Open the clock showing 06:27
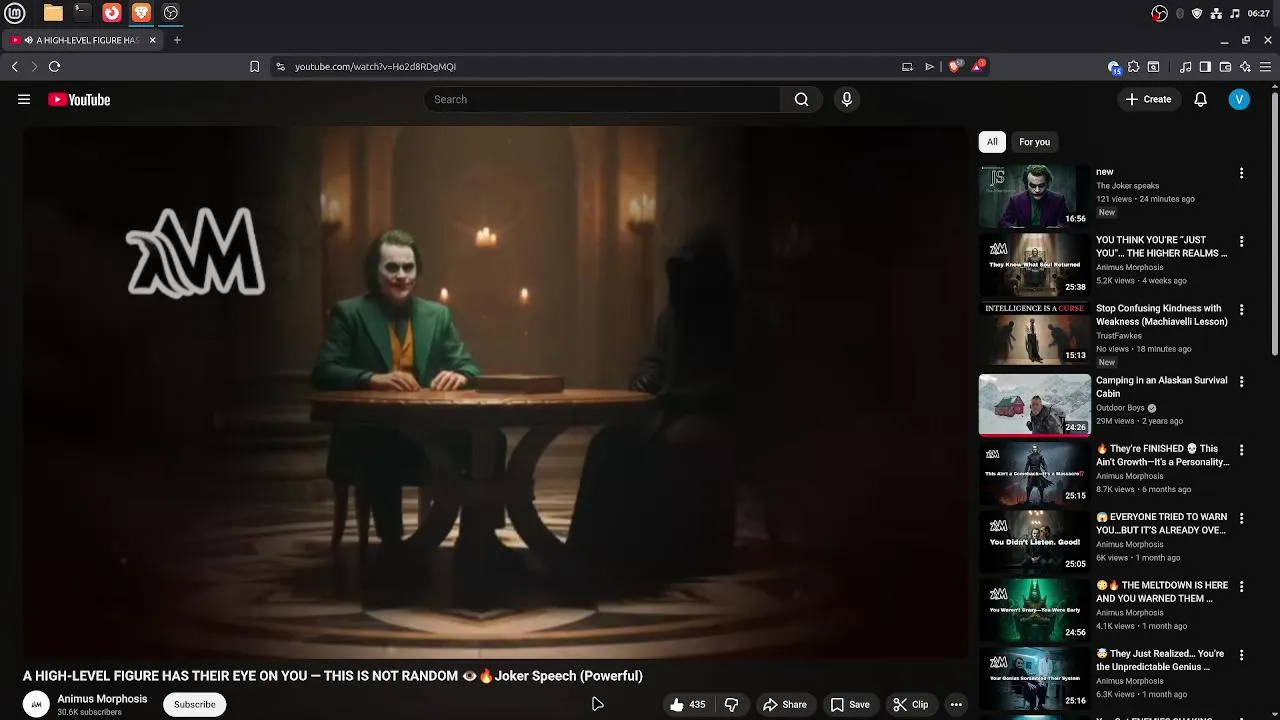1280x720 pixels. pyautogui.click(x=1258, y=13)
